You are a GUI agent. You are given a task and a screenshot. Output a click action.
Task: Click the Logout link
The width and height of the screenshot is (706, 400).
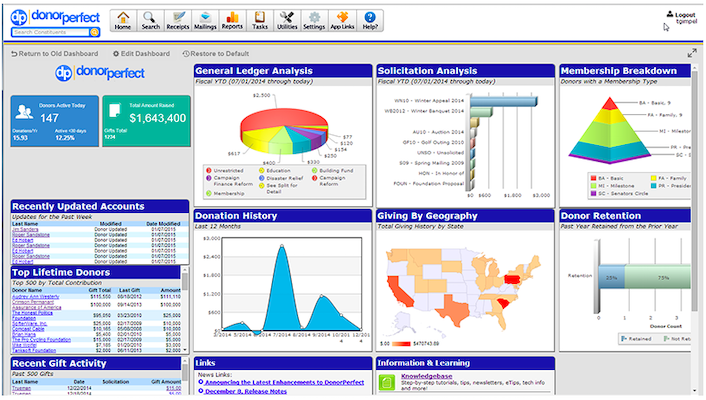(x=685, y=15)
